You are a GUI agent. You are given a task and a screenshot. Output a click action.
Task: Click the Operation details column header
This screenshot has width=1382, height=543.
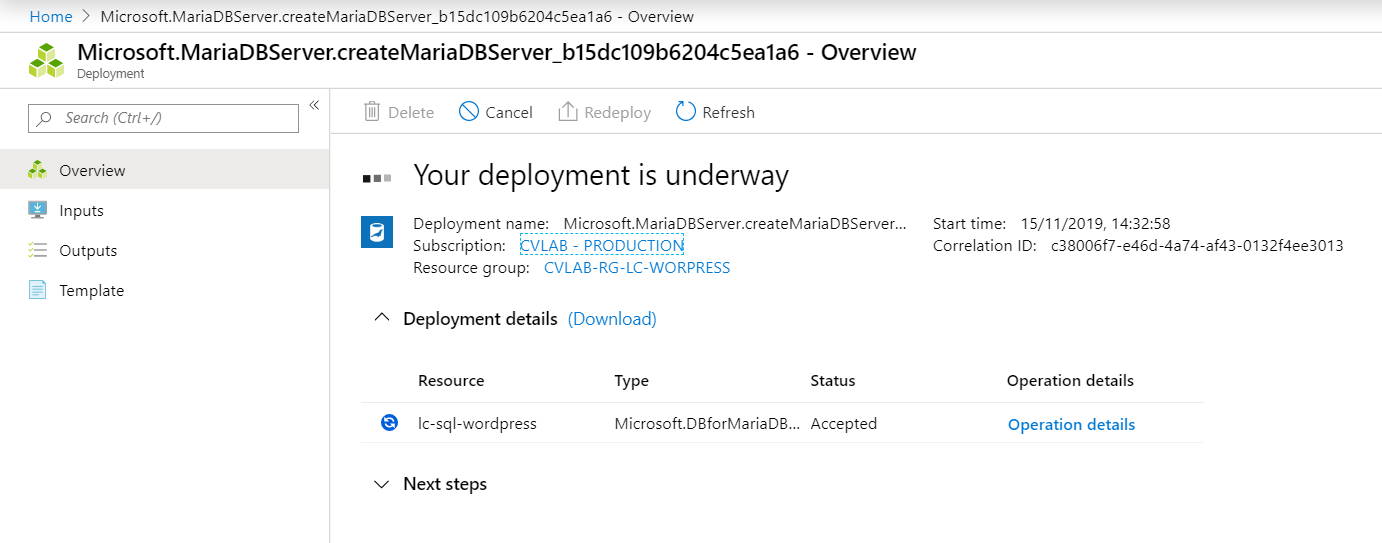(1070, 380)
